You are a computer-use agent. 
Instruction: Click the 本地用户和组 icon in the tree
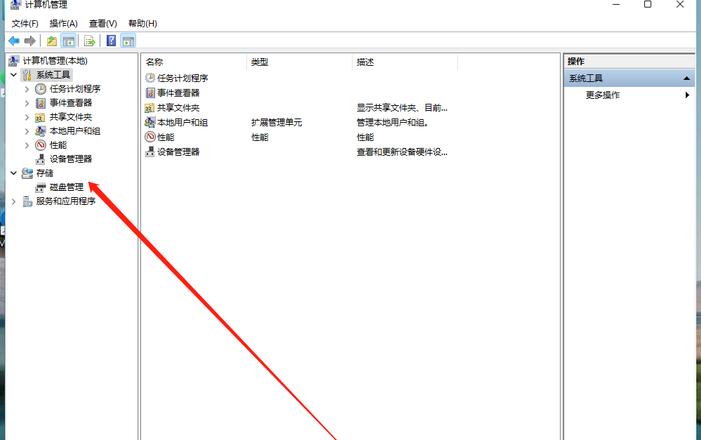coord(41,131)
